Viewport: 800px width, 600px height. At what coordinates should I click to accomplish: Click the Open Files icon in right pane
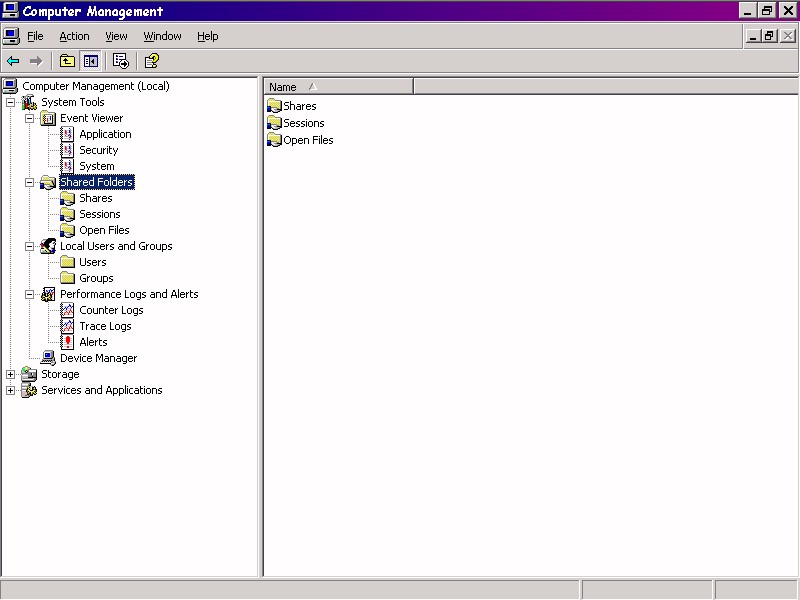click(x=274, y=140)
